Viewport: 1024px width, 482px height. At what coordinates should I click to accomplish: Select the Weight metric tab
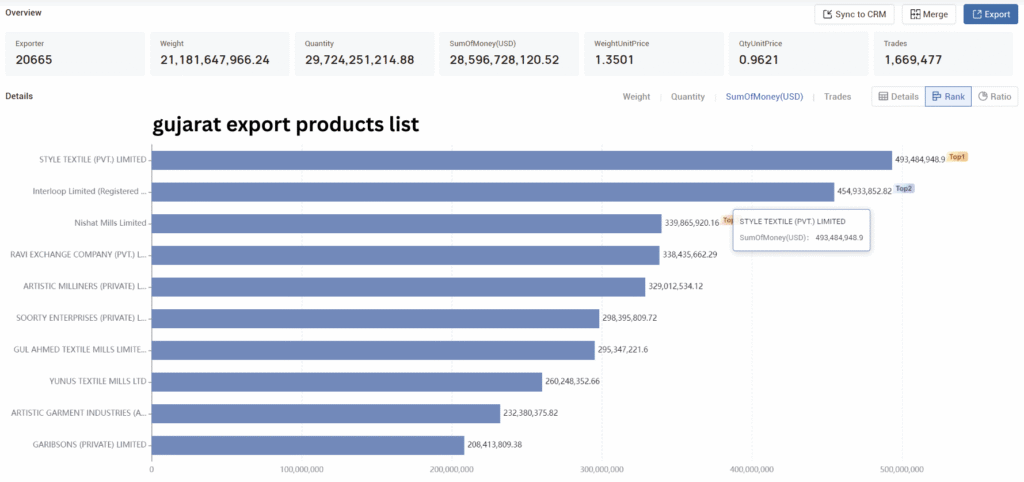pyautogui.click(x=636, y=97)
